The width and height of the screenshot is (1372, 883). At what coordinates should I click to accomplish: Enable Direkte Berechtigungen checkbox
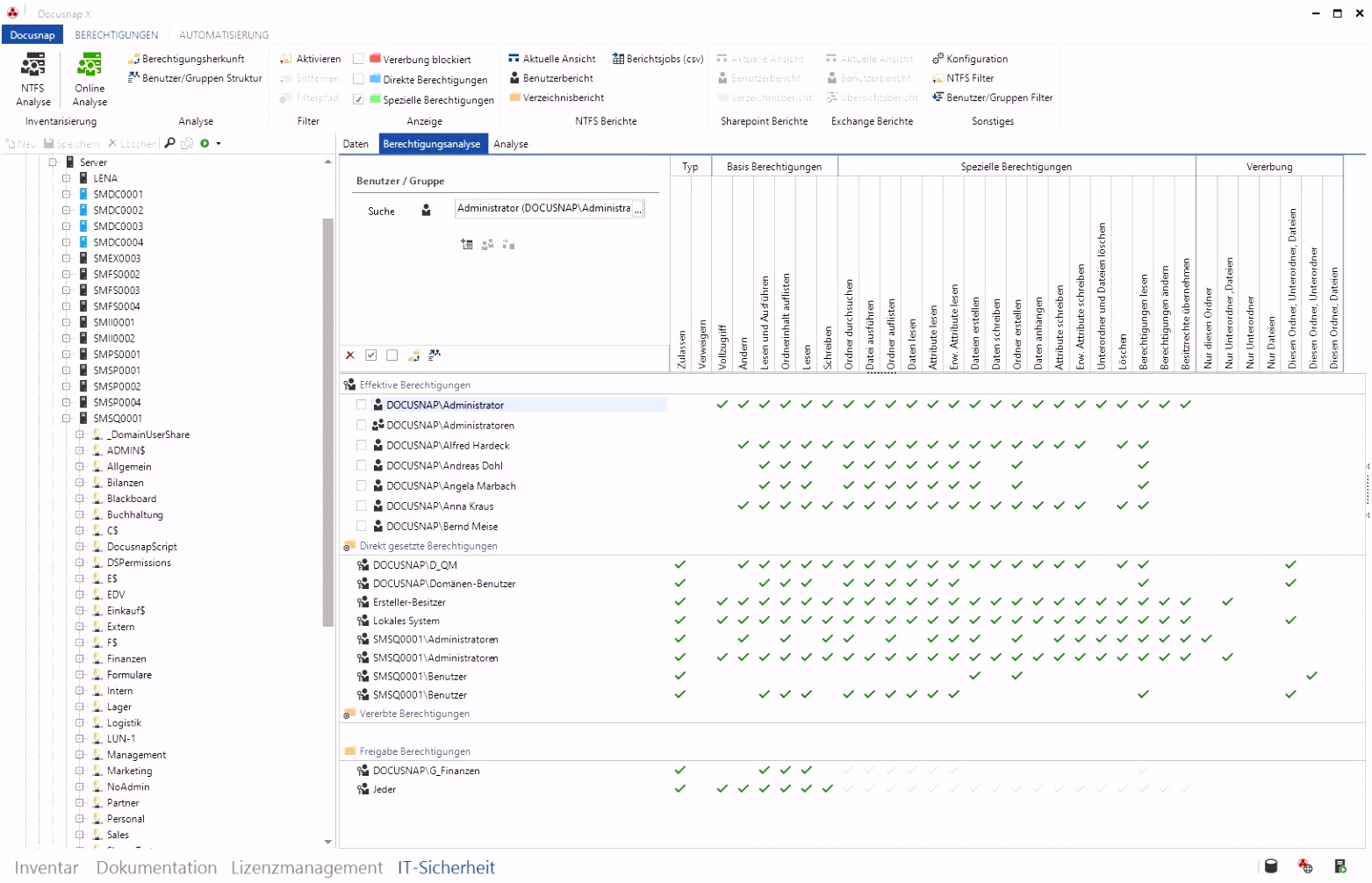tap(358, 79)
